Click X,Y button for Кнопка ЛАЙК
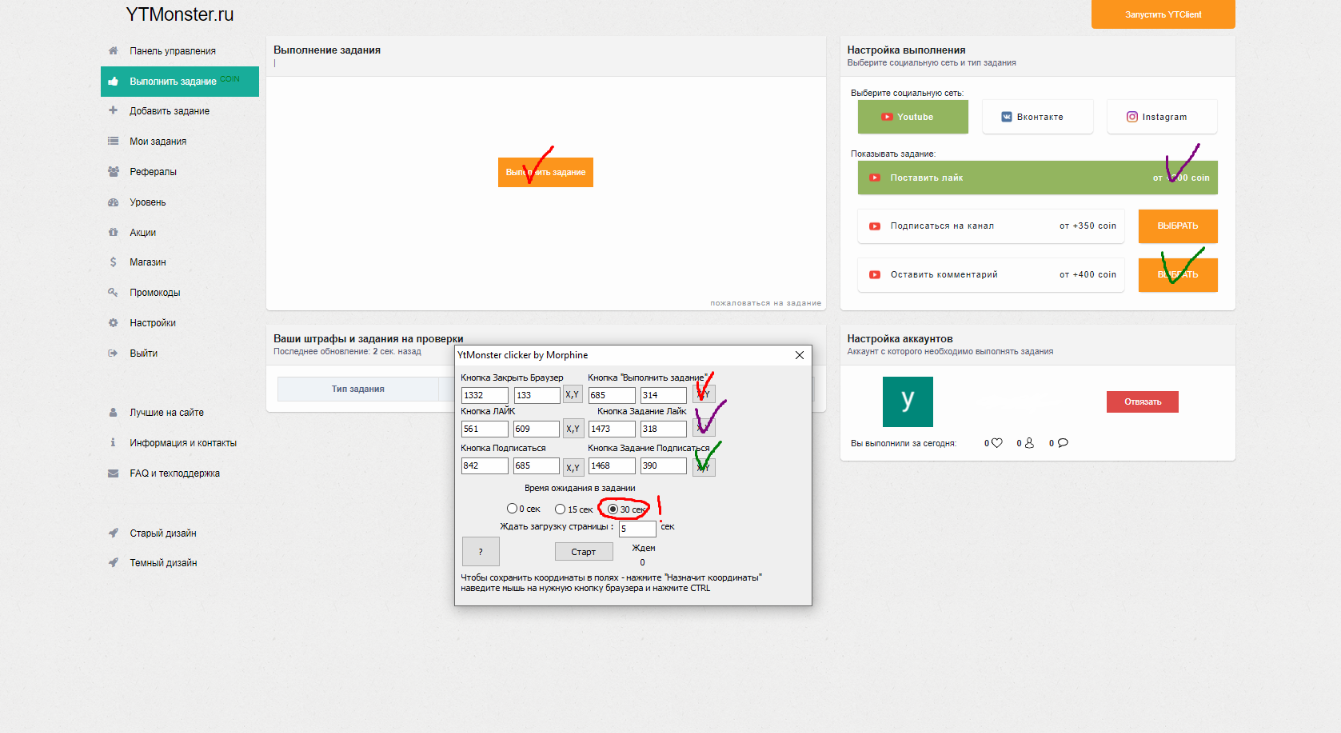Image resolution: width=1341 pixels, height=733 pixels. (x=573, y=428)
